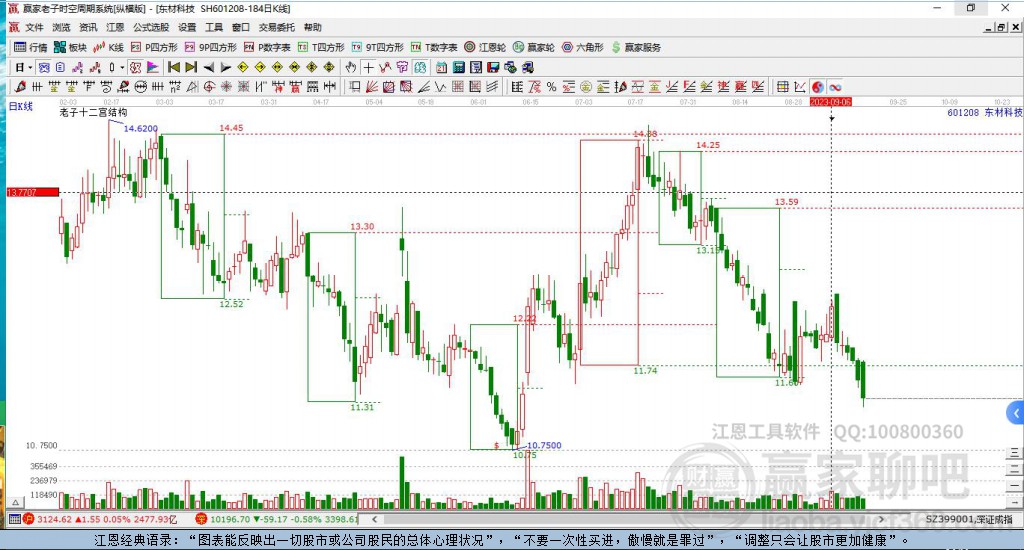Click the scrollbar left arrow
This screenshot has width=1024, height=550.
pos(374,519)
